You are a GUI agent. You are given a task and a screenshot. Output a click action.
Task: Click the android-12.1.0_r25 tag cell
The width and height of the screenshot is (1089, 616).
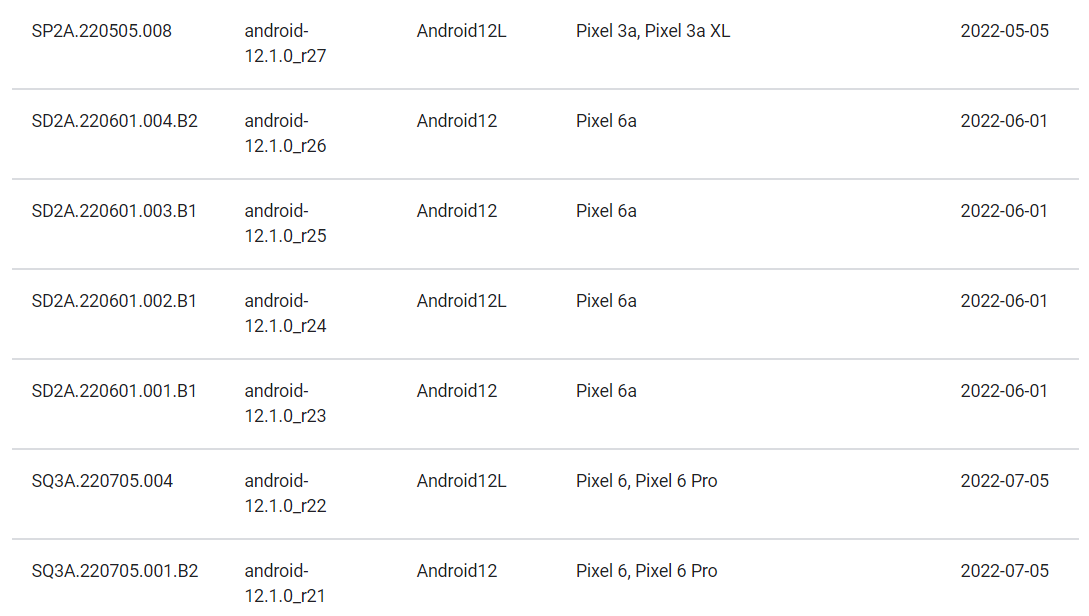[286, 223]
